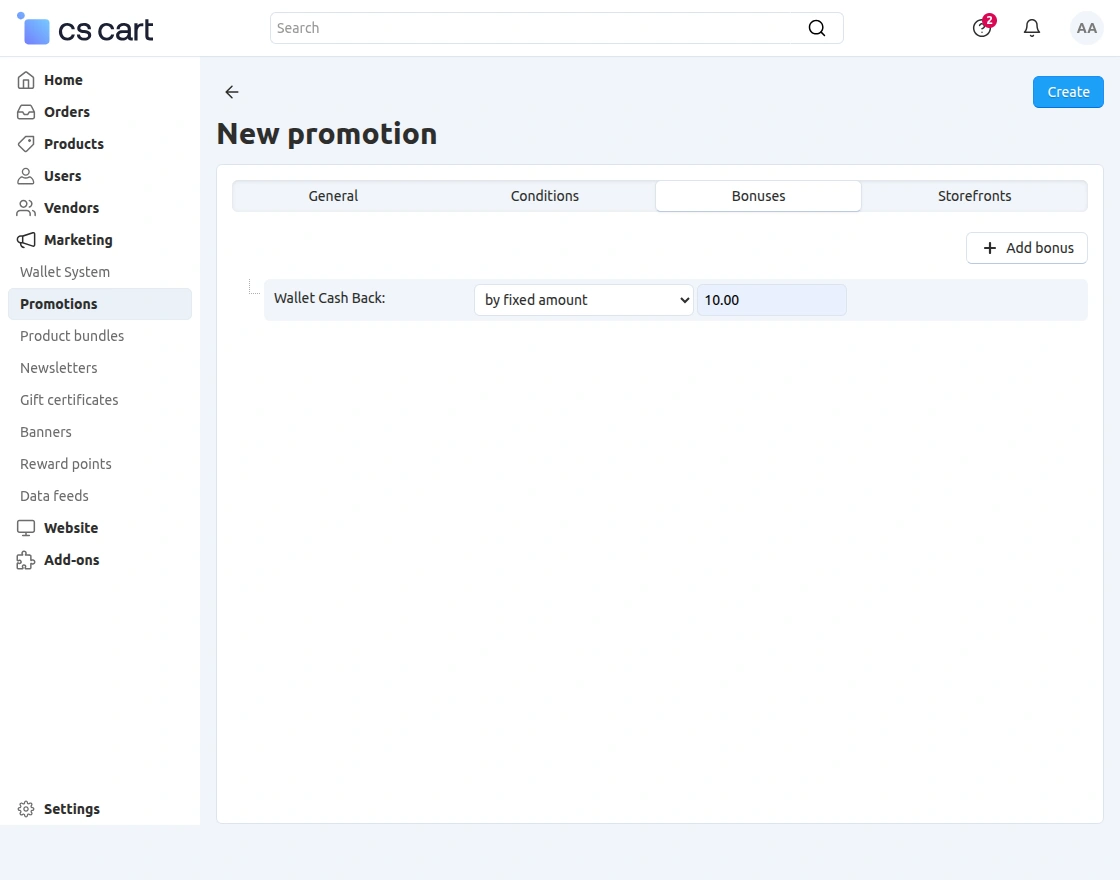The height and width of the screenshot is (880, 1120).
Task: Click the magnifier search icon
Action: coord(817,28)
